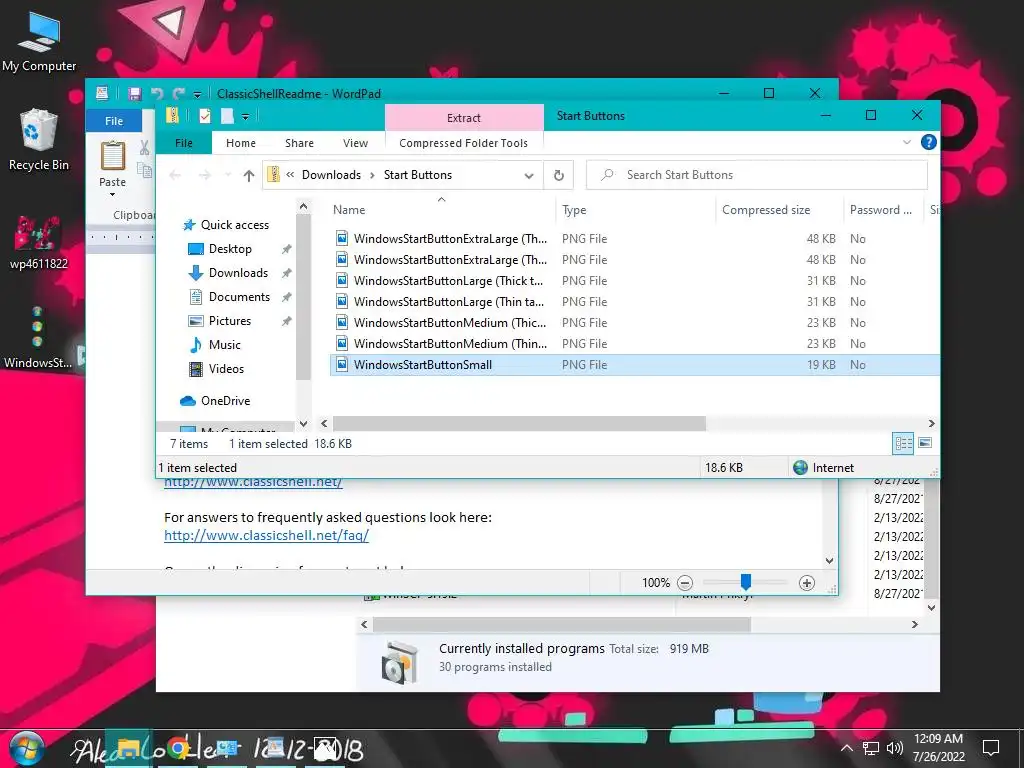
Task: Click the WordPad app icon in title bar
Action: click(x=102, y=93)
